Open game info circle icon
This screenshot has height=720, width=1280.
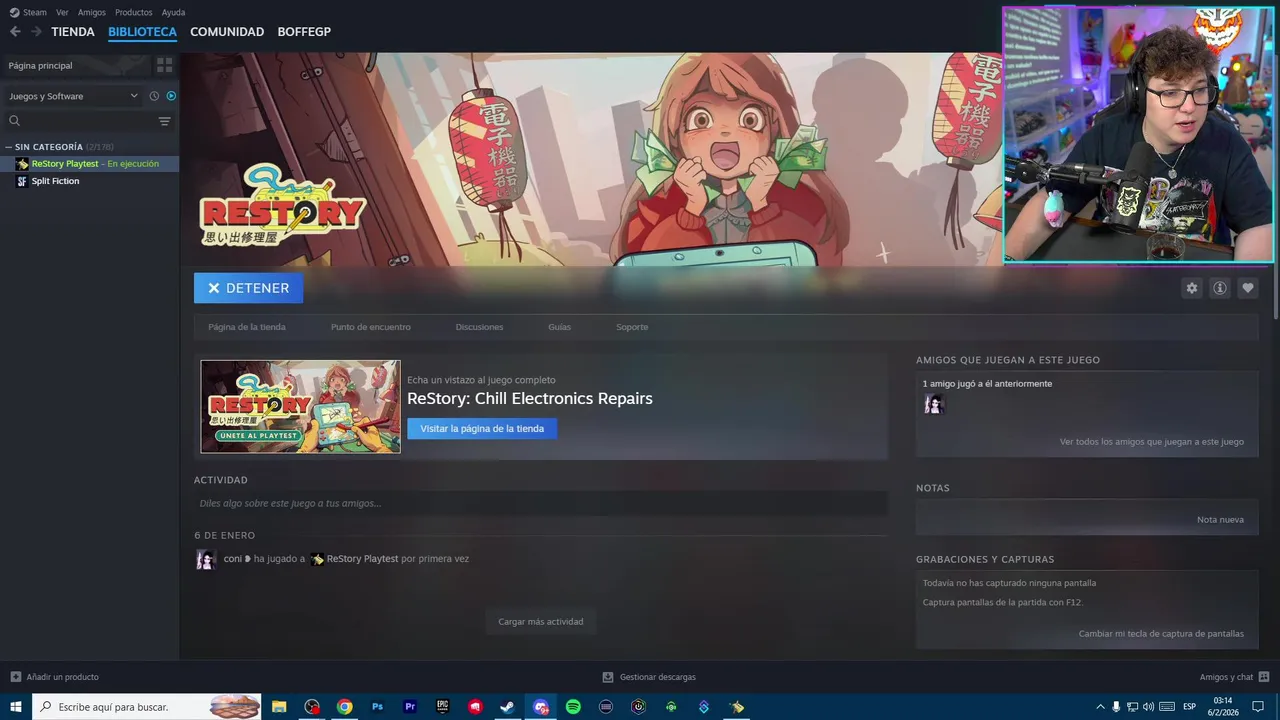point(1219,288)
